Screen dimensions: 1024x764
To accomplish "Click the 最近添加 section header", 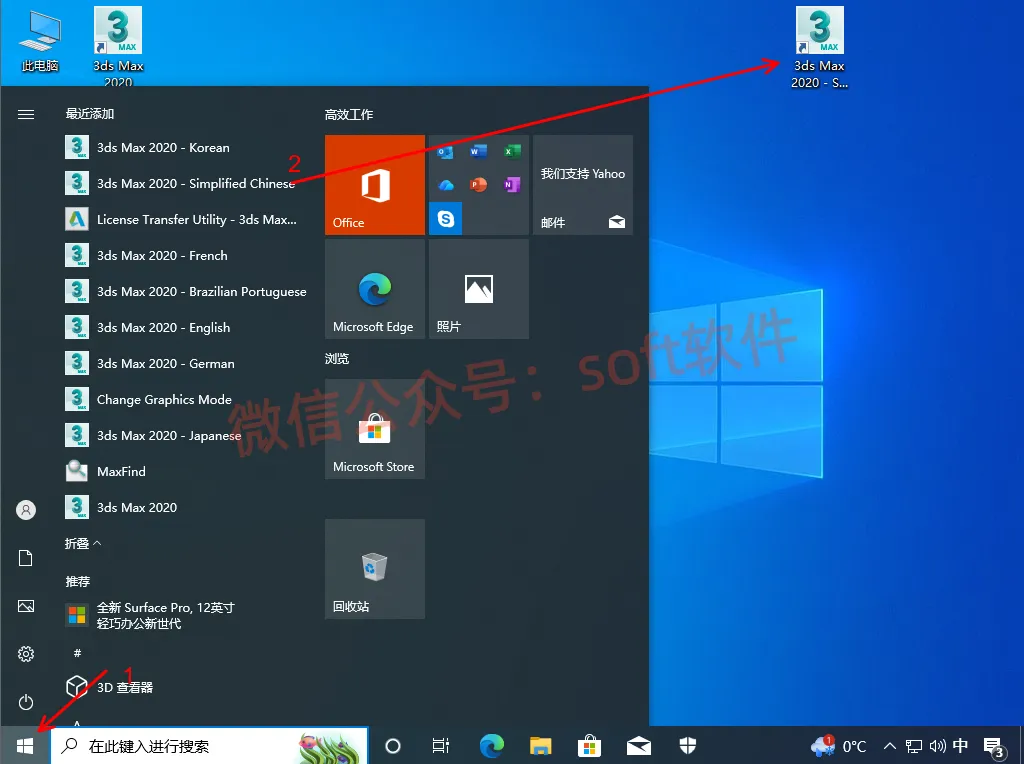I will tap(89, 114).
